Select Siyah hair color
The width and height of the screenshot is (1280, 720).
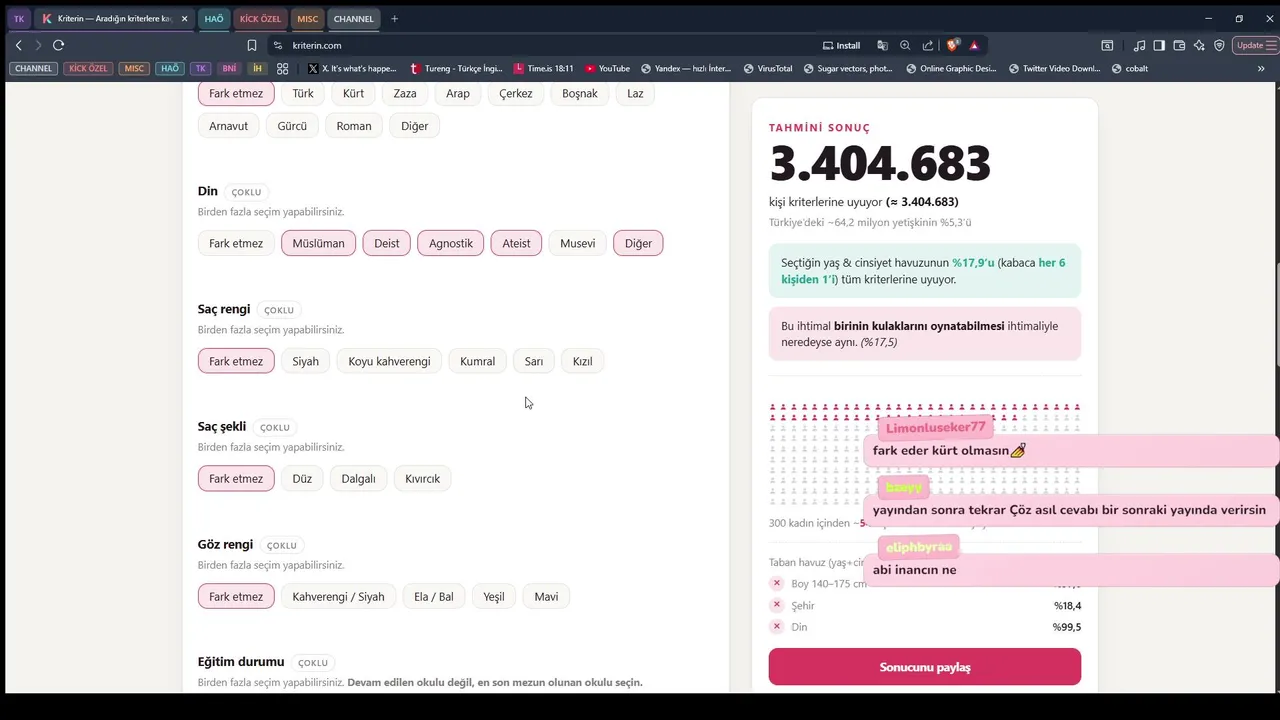305,361
